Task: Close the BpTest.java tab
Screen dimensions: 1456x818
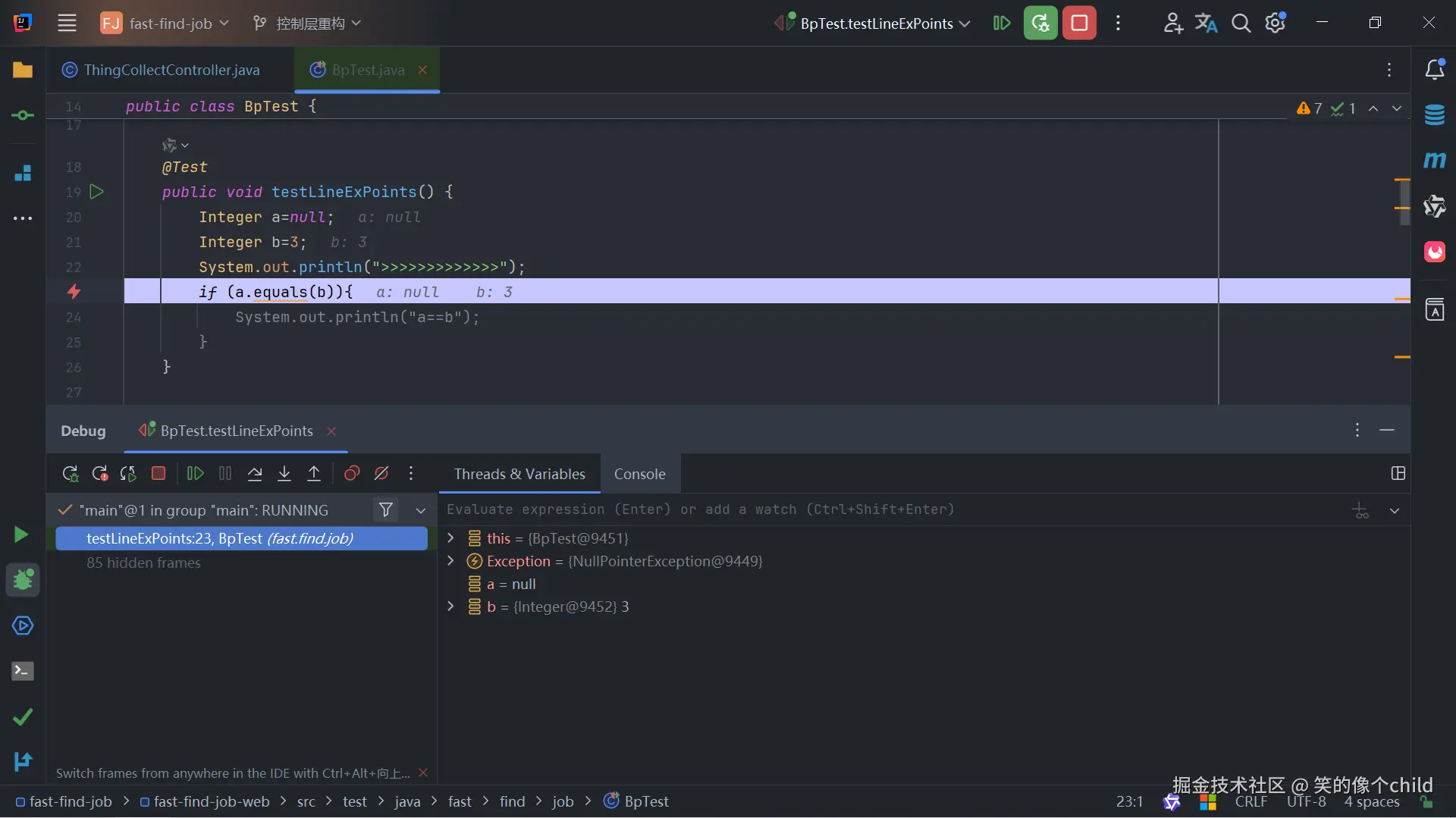Action: click(x=422, y=71)
